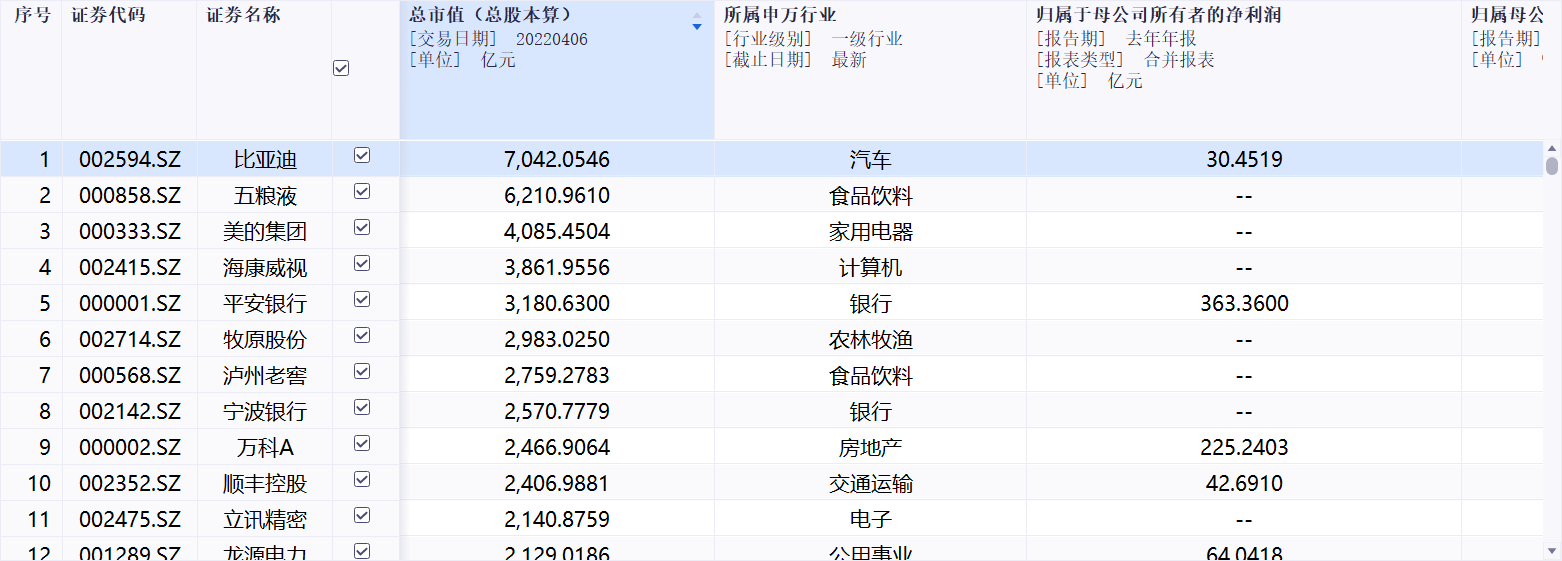Select the 宁波银行 name cell
This screenshot has height=561, width=1562.
pos(265,412)
